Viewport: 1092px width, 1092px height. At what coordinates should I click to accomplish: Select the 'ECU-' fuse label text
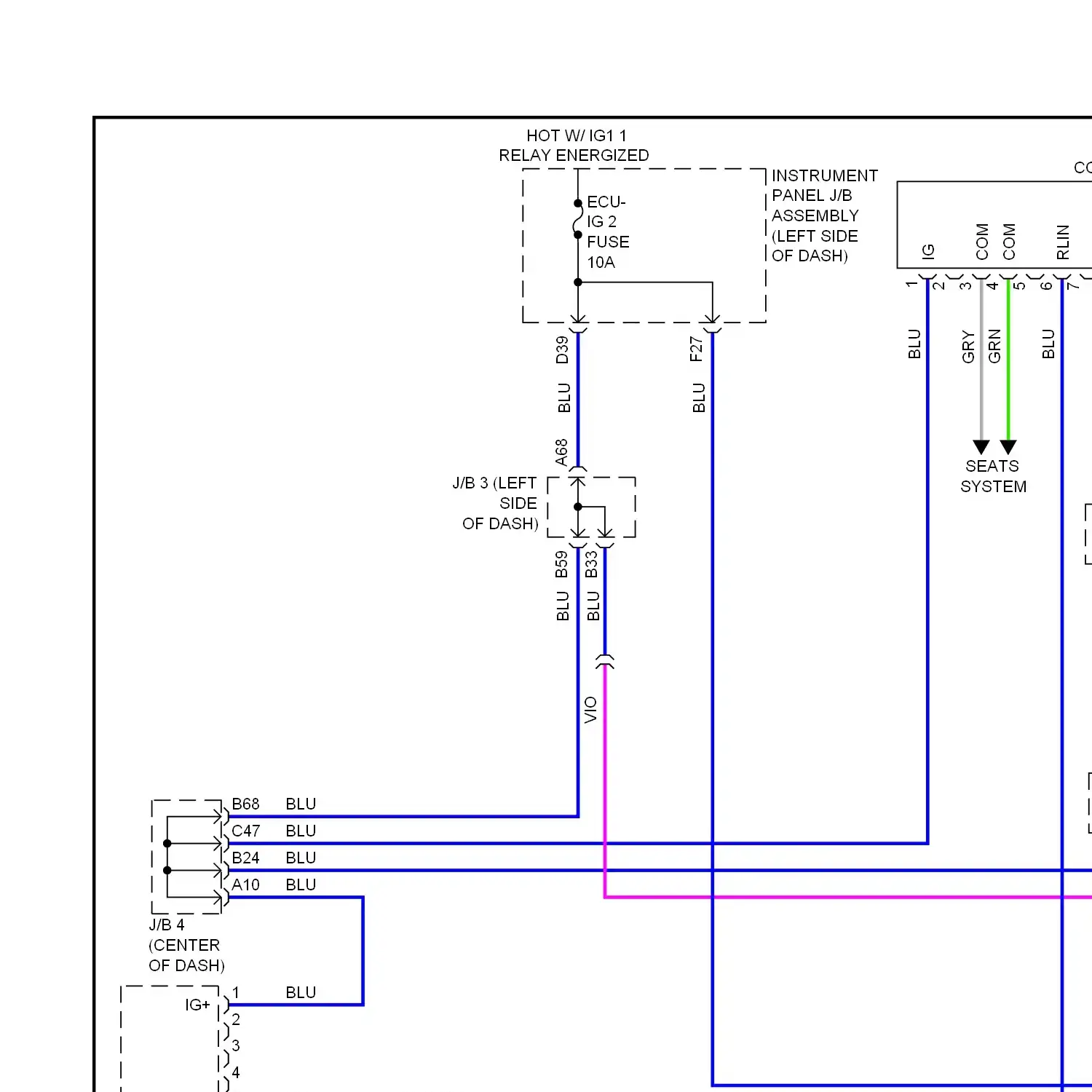click(606, 202)
